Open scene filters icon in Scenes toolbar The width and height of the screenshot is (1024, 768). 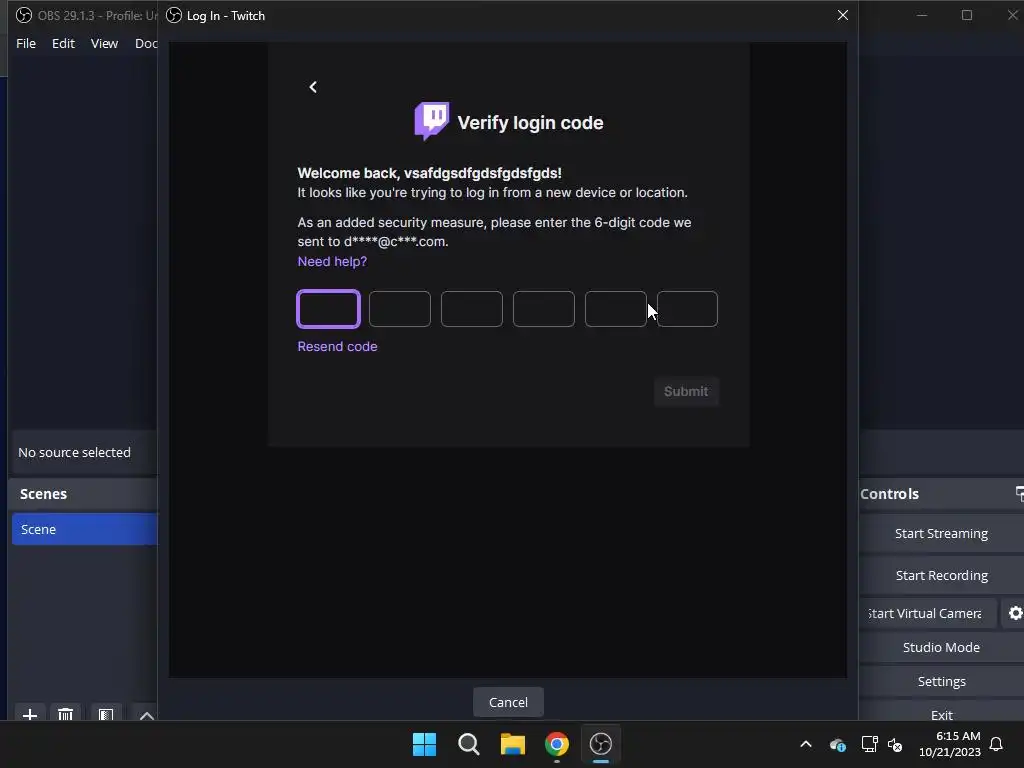[x=106, y=714]
